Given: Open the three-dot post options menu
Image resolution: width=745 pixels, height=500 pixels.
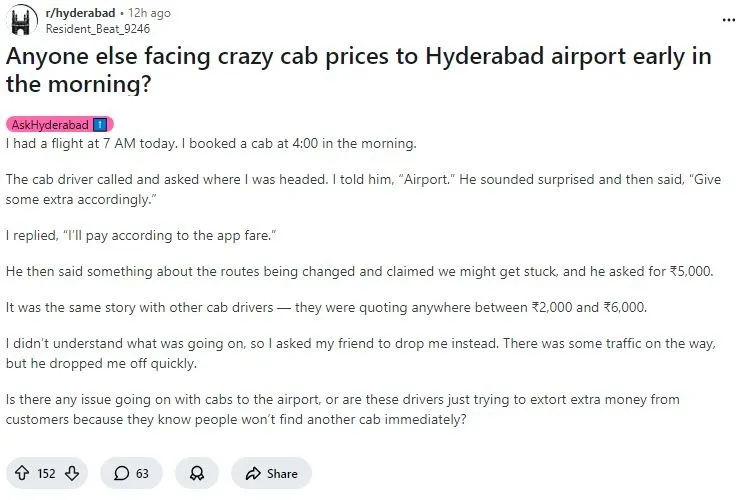Looking at the screenshot, I should tap(728, 19).
